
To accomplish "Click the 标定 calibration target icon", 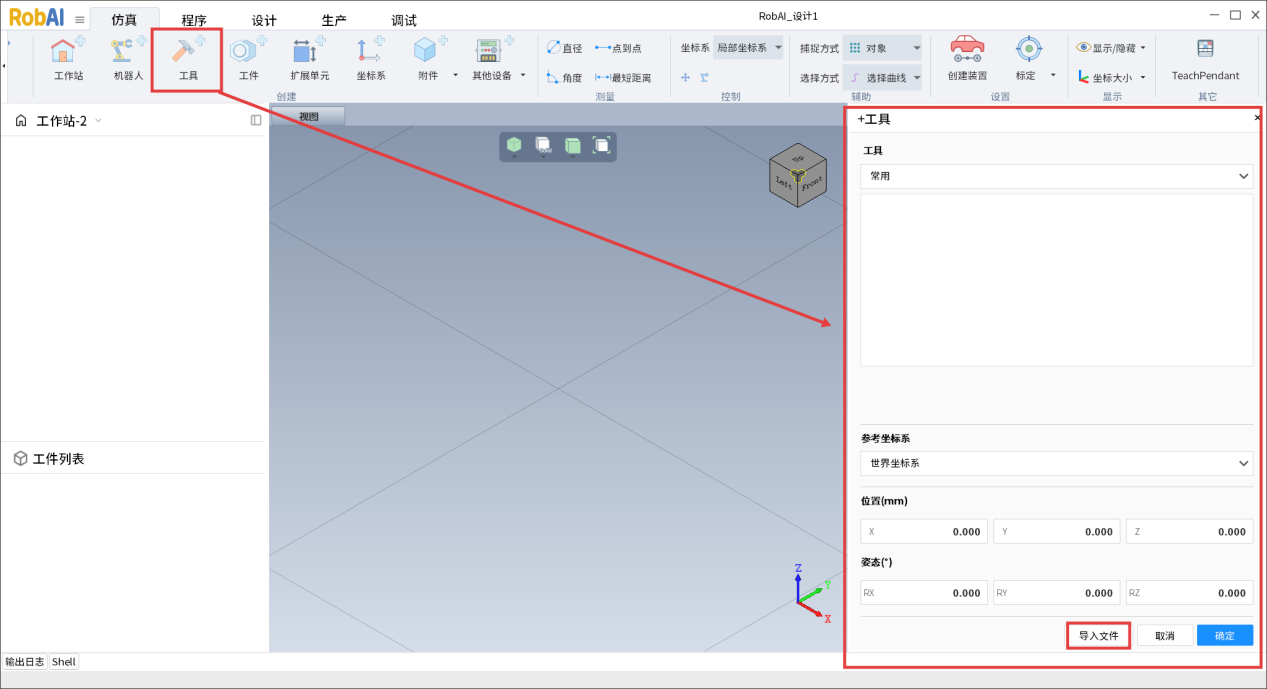I will [1028, 51].
